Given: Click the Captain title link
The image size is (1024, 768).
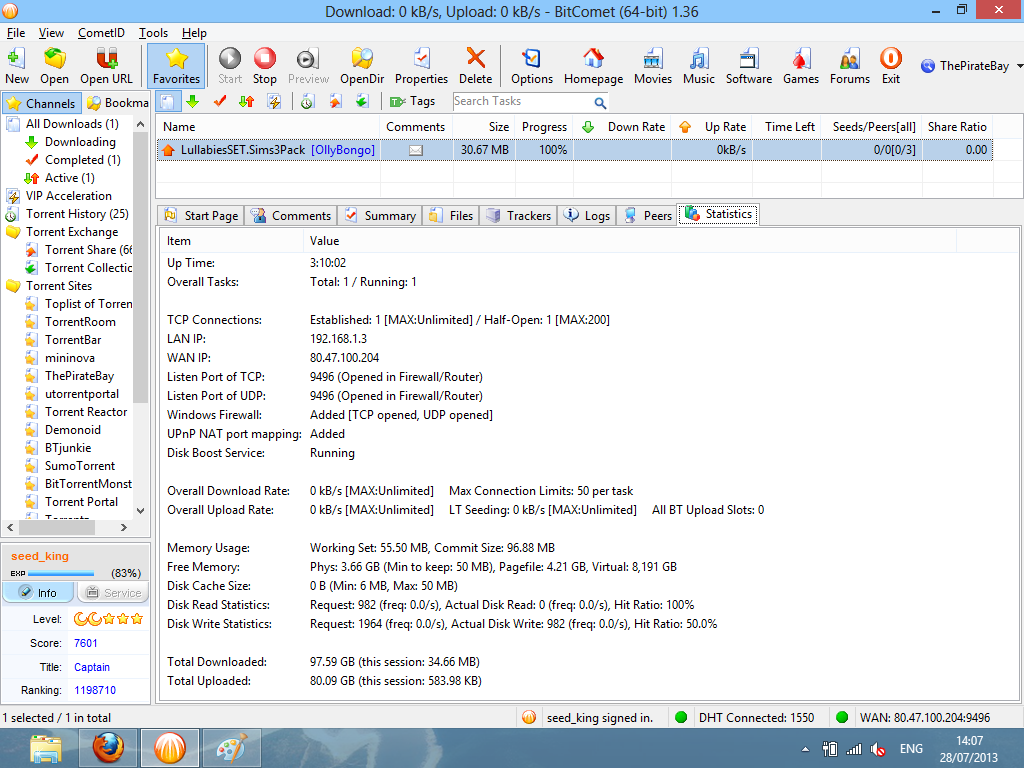Looking at the screenshot, I should coord(92,667).
